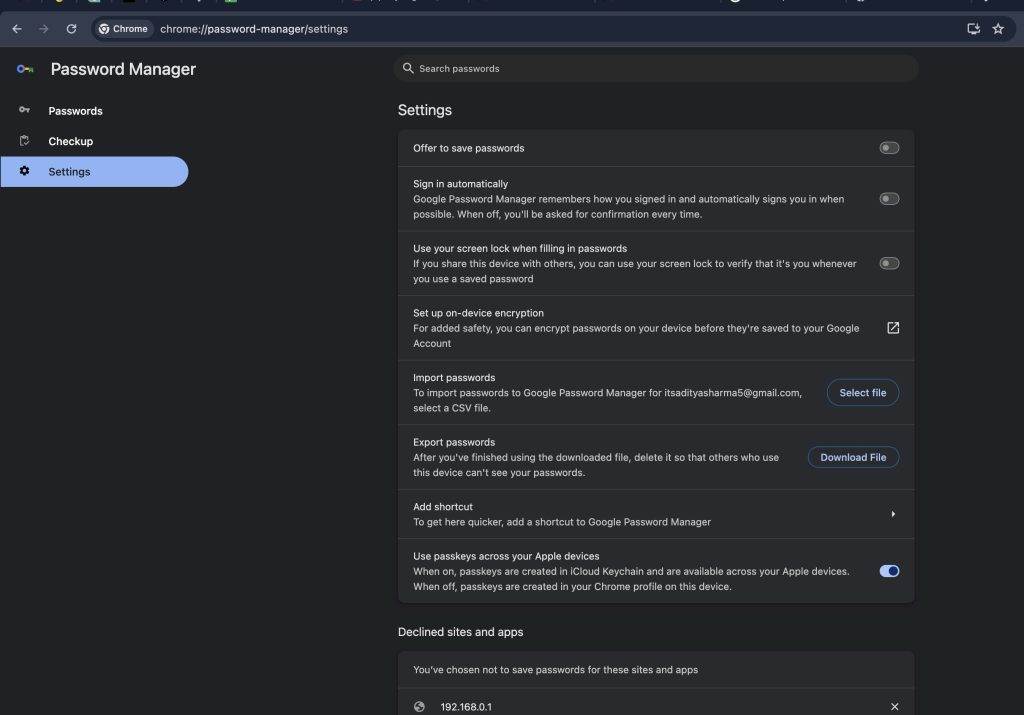Turn on Sign in automatically

coord(889,199)
